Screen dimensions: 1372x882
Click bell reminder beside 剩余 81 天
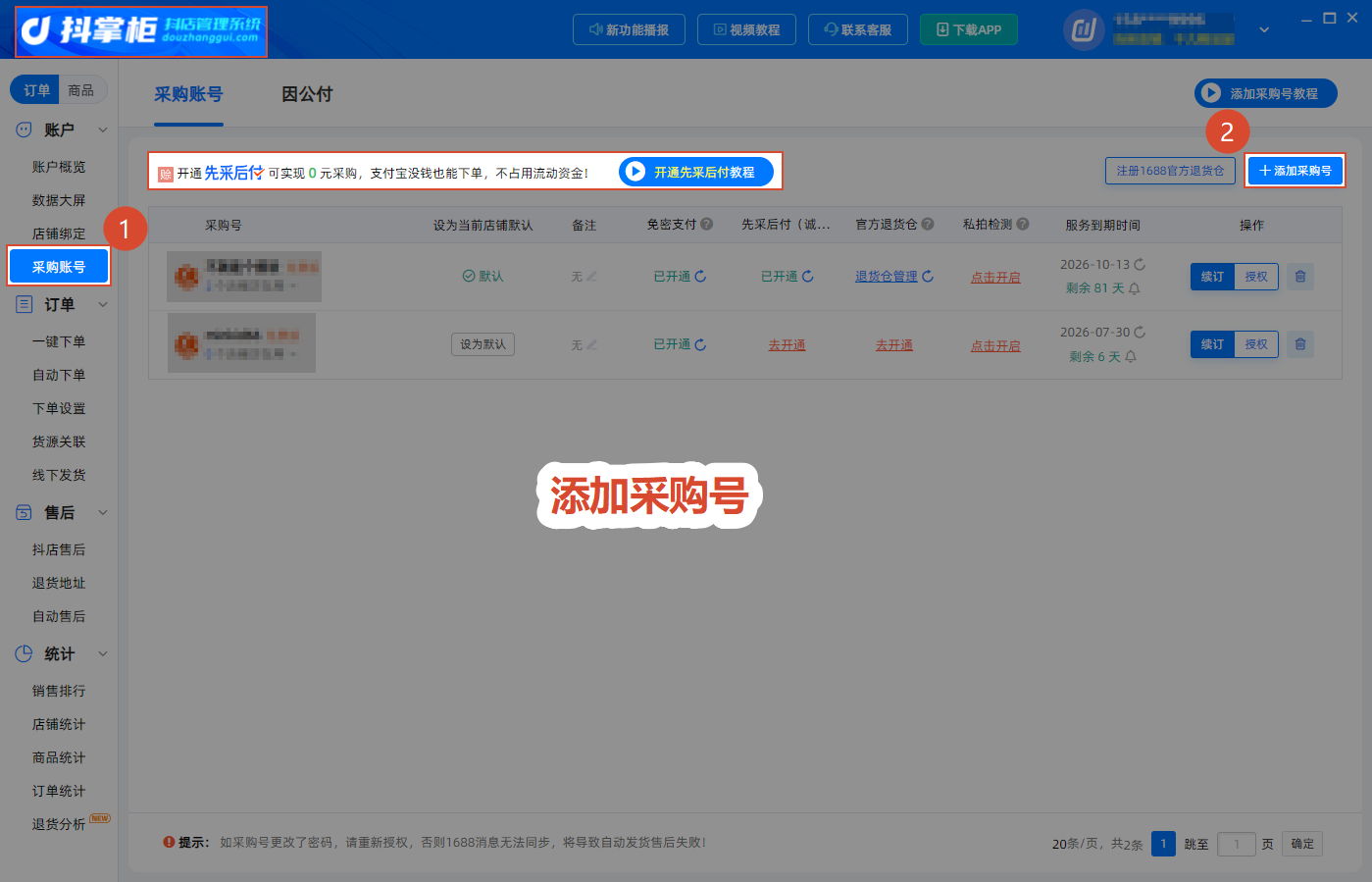tap(1135, 288)
